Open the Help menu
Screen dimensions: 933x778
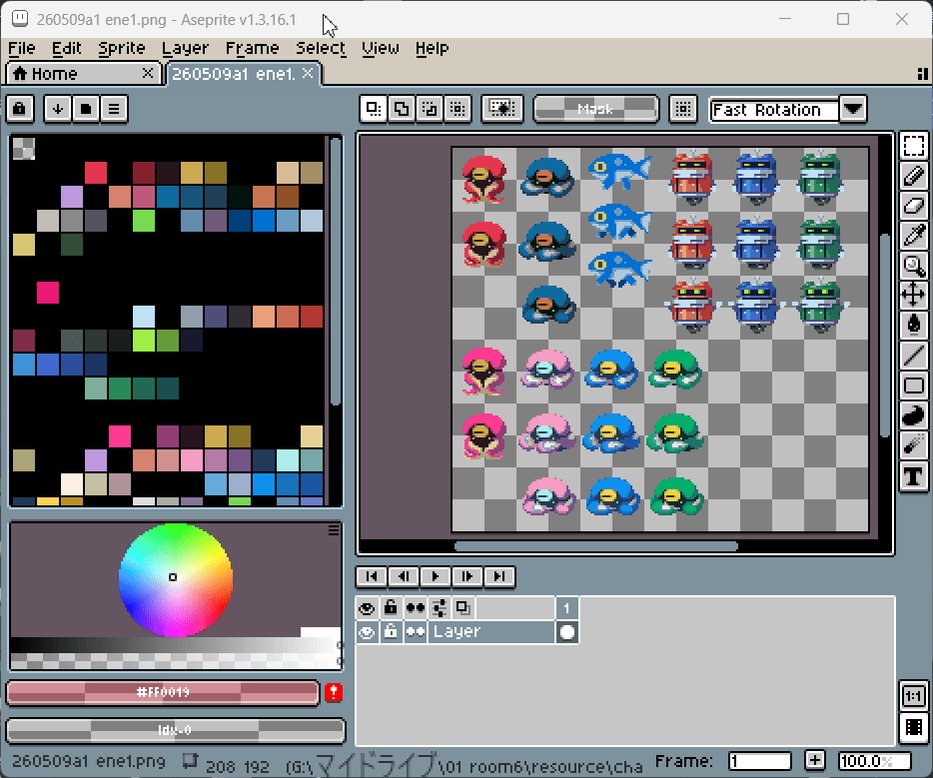[432, 48]
